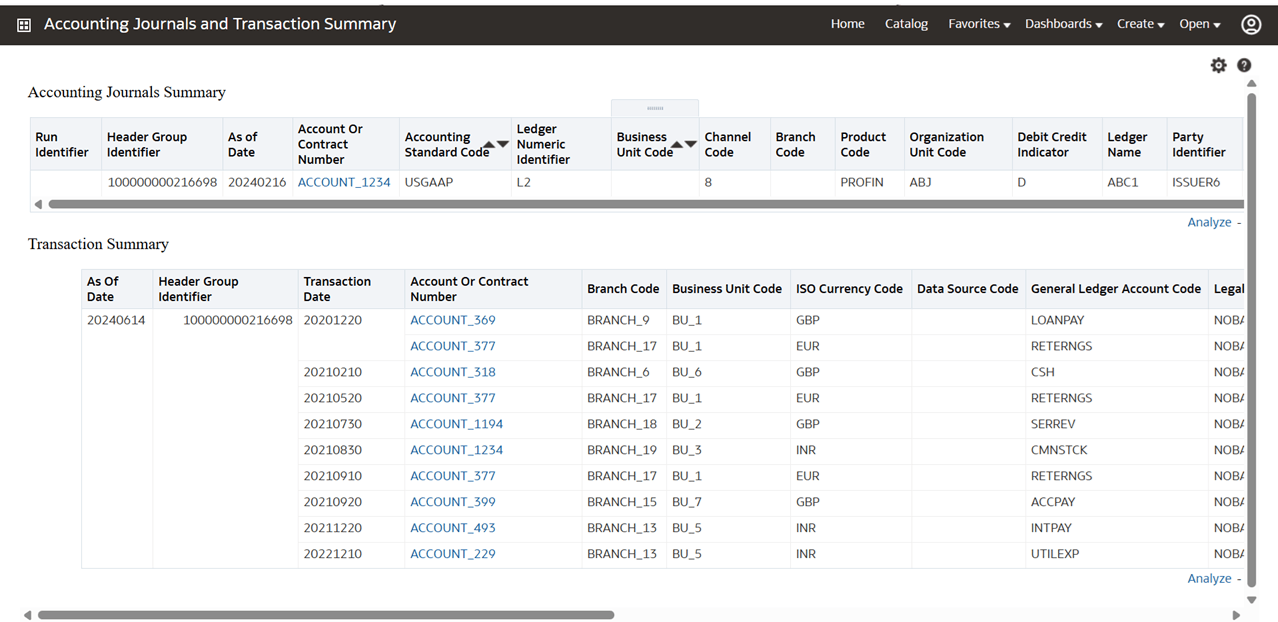The width and height of the screenshot is (1278, 622).
Task: Open the Dashboards dropdown menu
Action: click(1062, 23)
